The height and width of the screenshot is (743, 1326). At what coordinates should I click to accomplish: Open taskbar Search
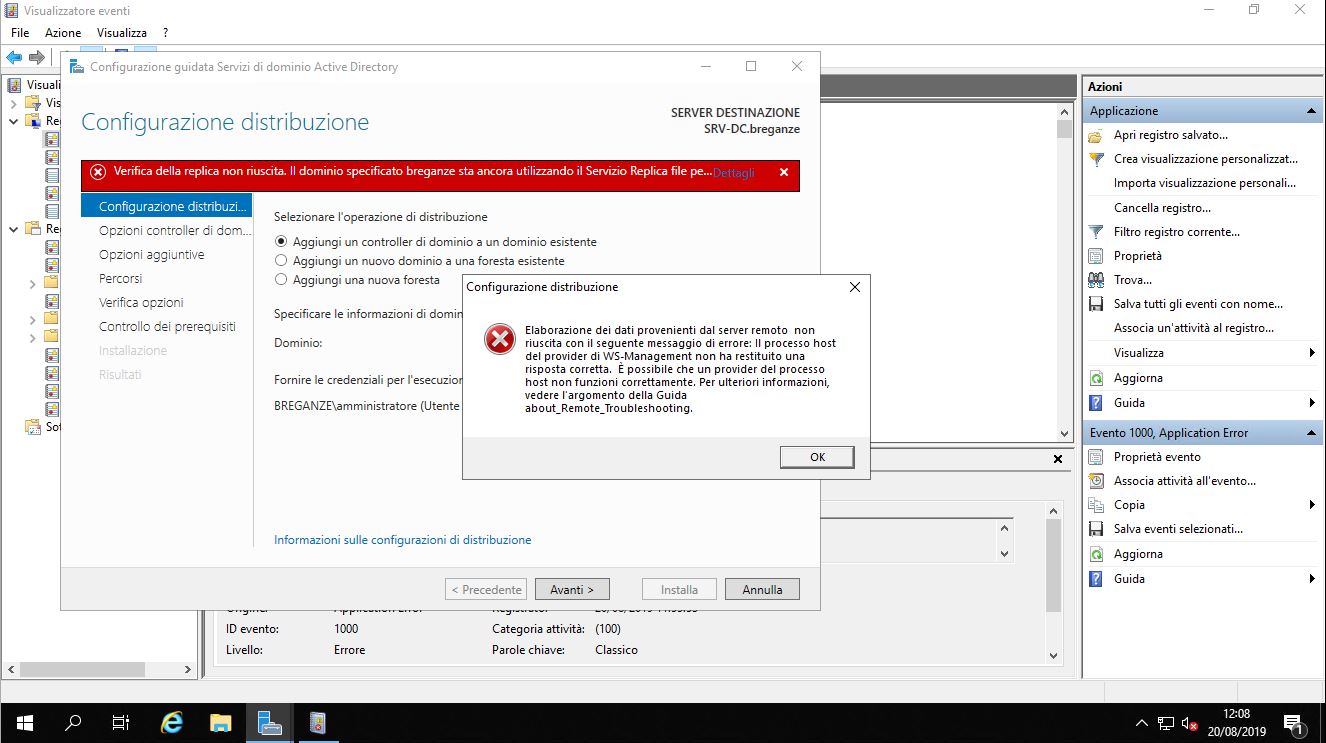click(73, 723)
